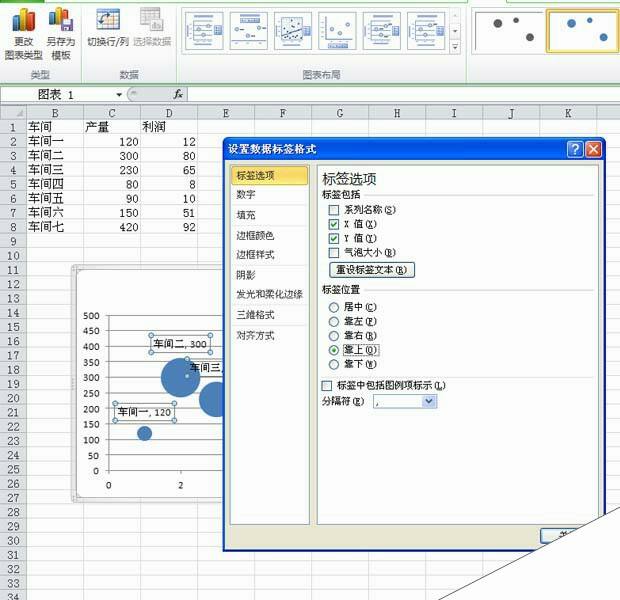The image size is (620, 600).
Task: Select column C header
Action: click(112, 114)
